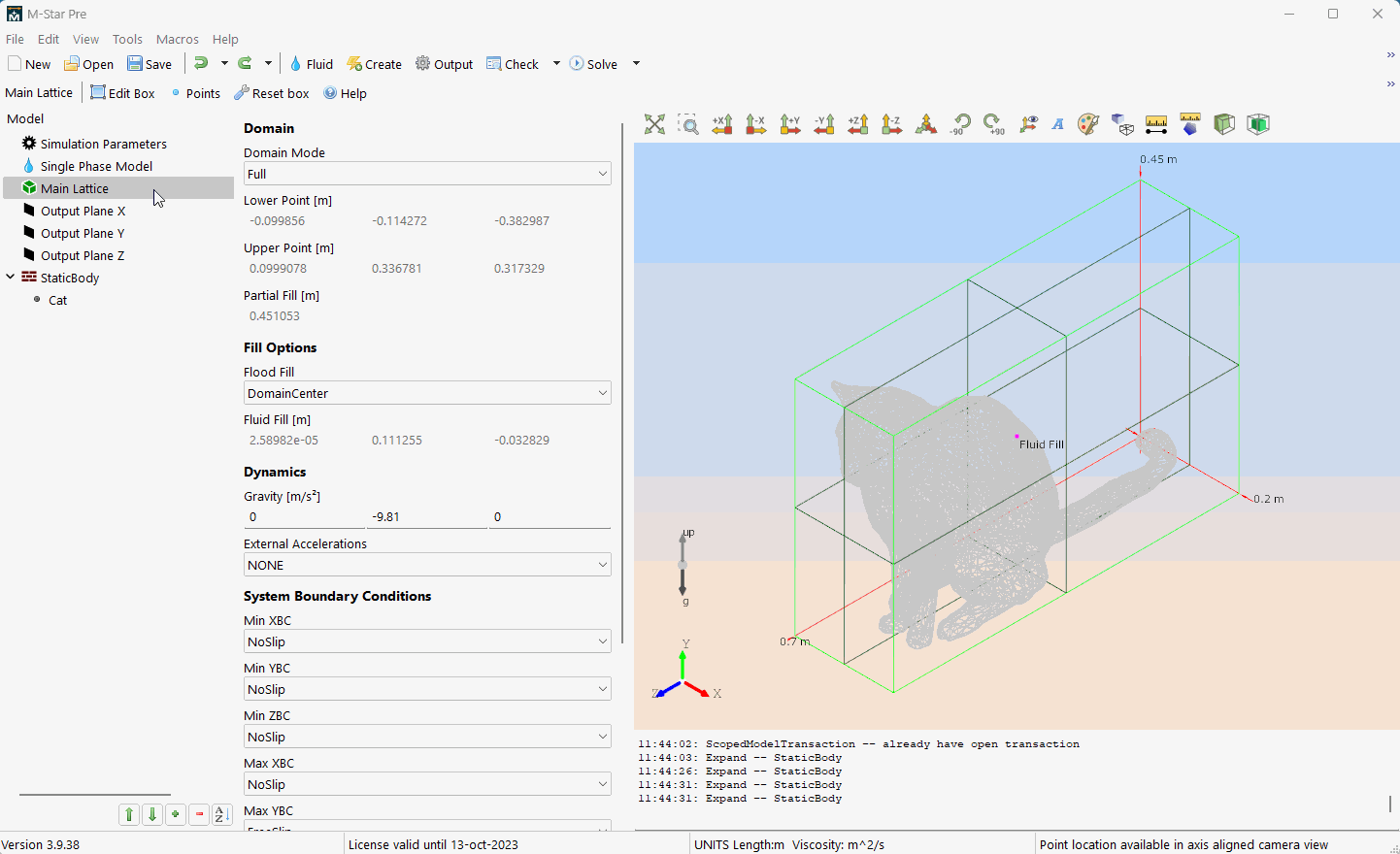Set camera to -Z view
The image size is (1400, 854).
892,124
